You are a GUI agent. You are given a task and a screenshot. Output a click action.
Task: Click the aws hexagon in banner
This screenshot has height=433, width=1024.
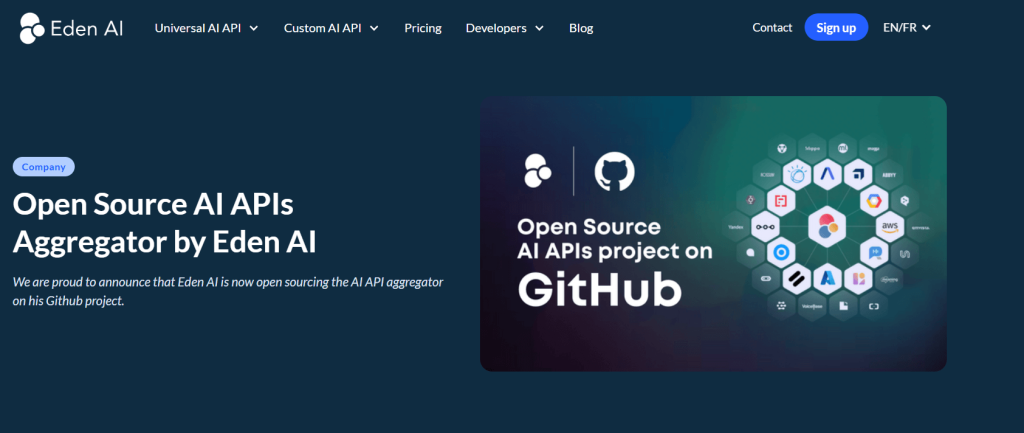pos(890,227)
